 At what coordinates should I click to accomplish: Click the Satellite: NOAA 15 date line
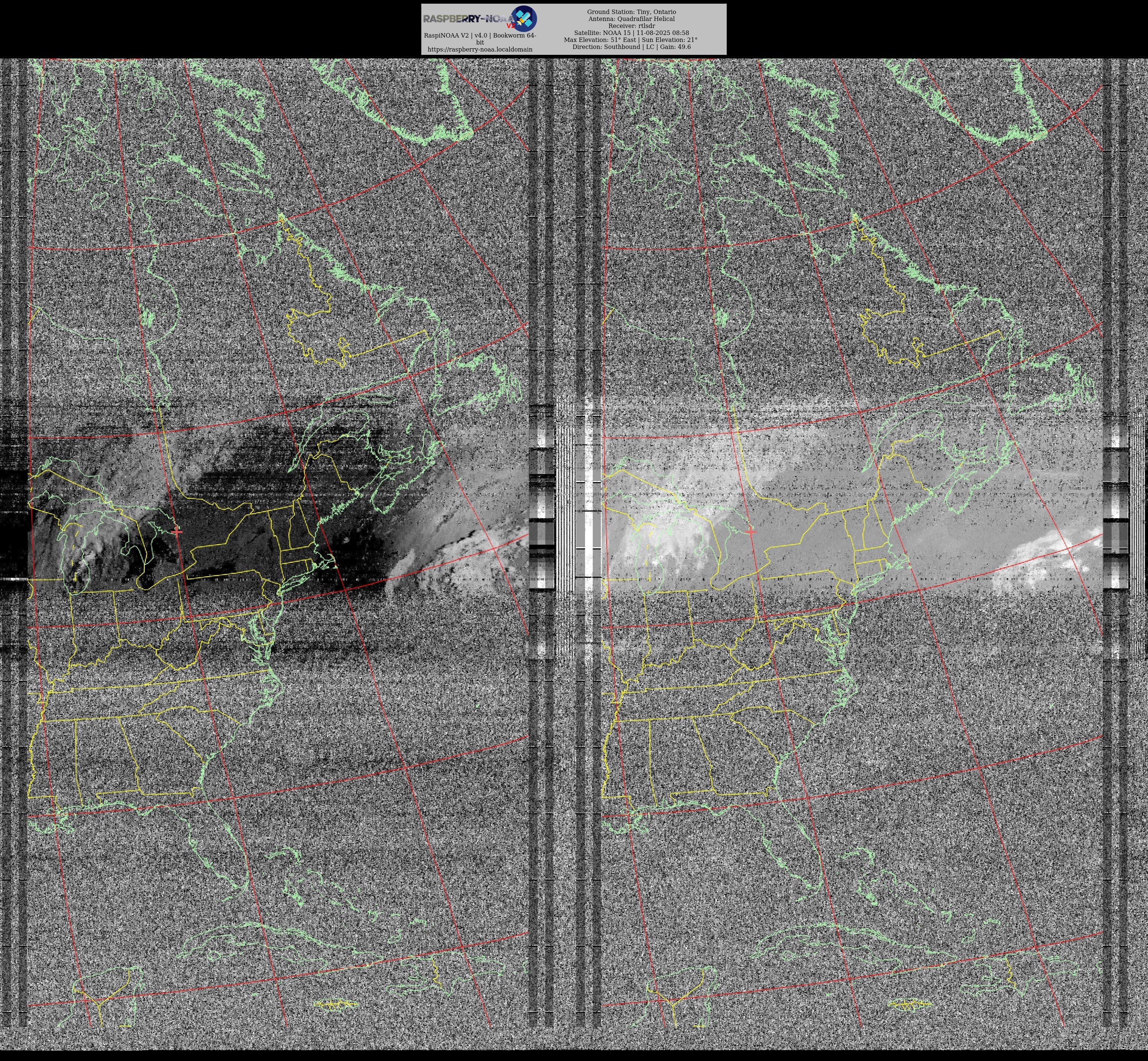point(631,33)
